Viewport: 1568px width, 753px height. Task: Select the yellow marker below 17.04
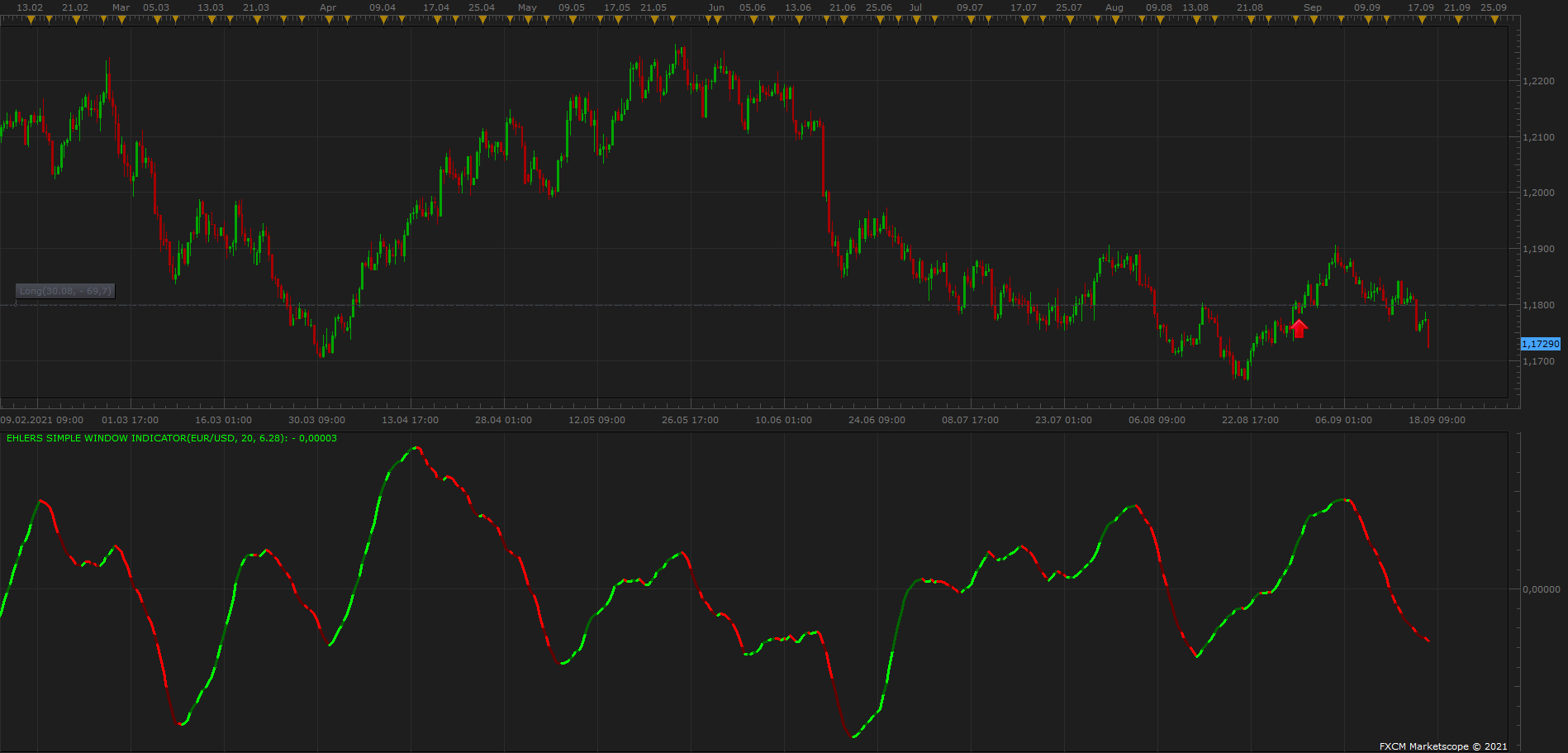coord(437,20)
